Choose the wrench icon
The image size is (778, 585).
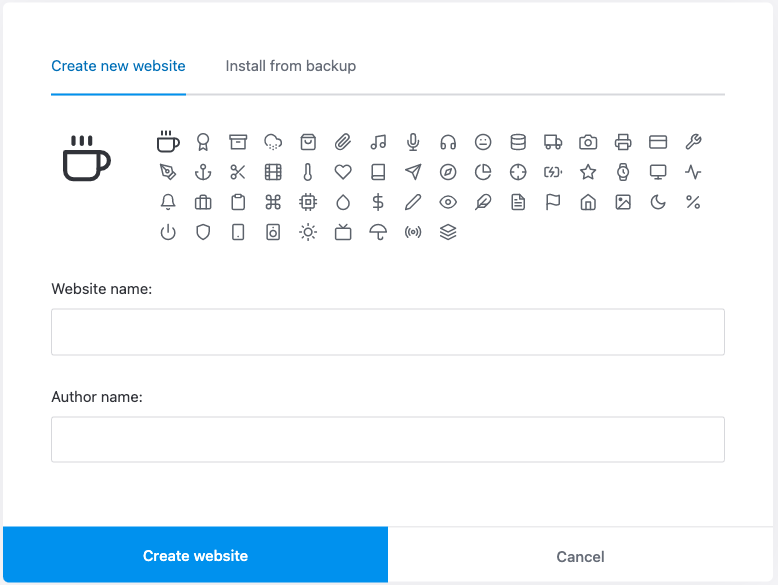tap(693, 142)
